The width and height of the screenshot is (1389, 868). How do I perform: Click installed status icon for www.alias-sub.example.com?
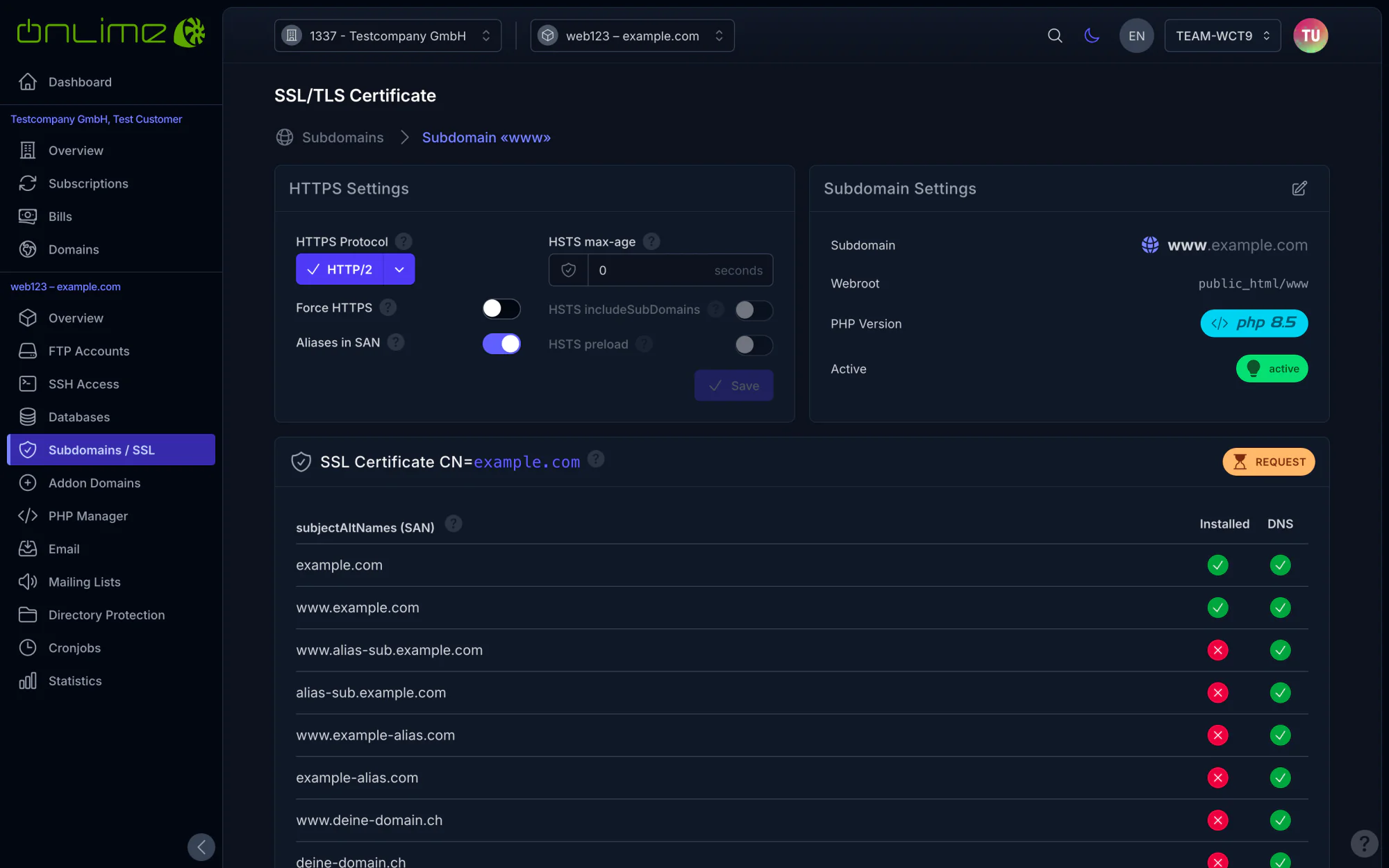pos(1217,650)
